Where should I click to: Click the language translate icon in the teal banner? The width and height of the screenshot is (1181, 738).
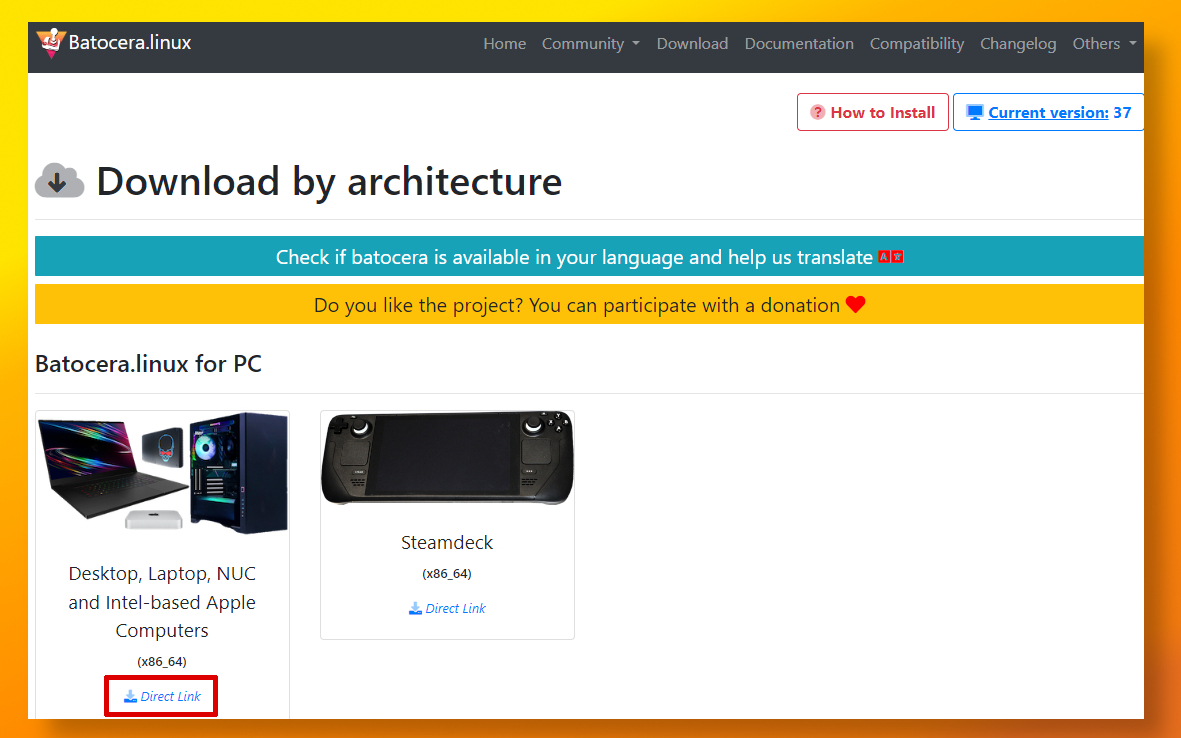pos(890,257)
